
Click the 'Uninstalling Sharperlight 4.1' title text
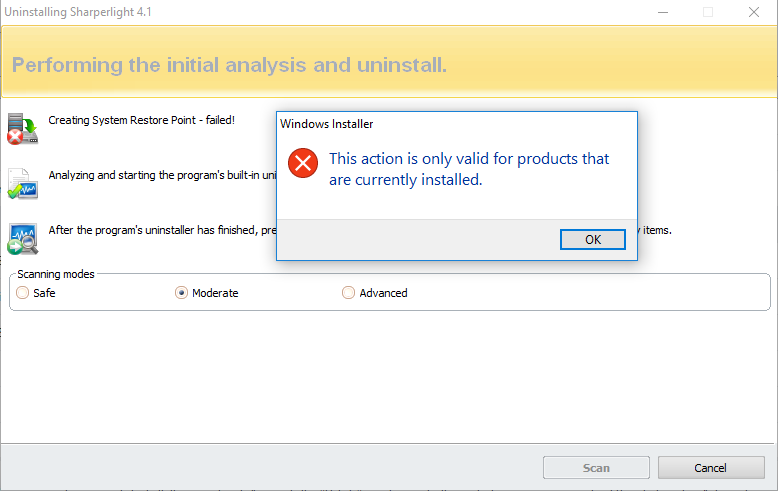(x=78, y=12)
